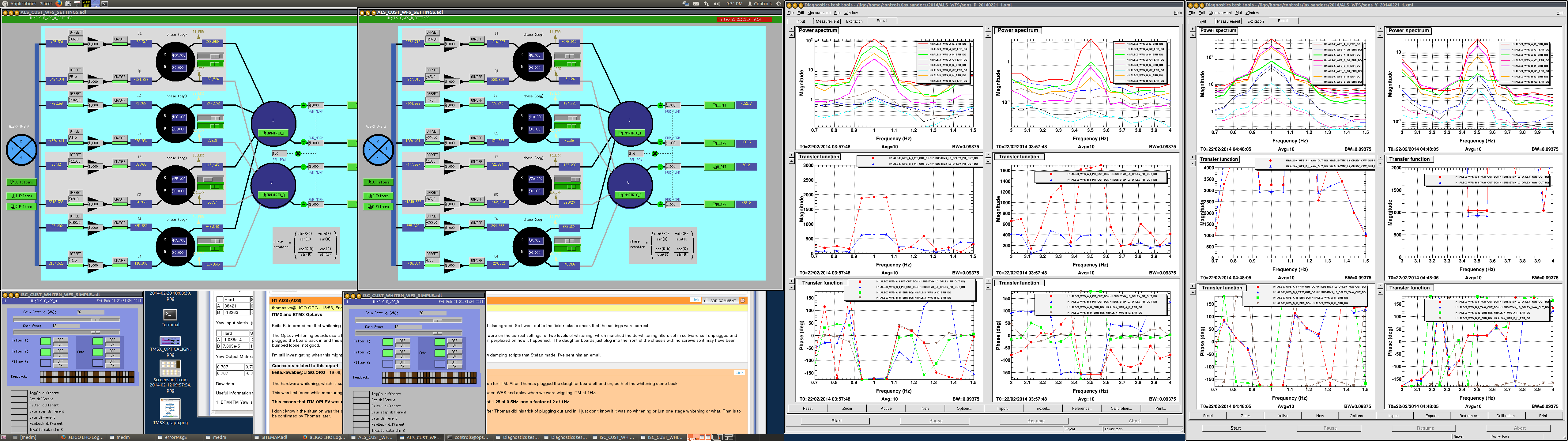1568x441 pixels.
Task: Open the MEDM EDIT launcher in top panel
Action: click(x=86, y=4)
